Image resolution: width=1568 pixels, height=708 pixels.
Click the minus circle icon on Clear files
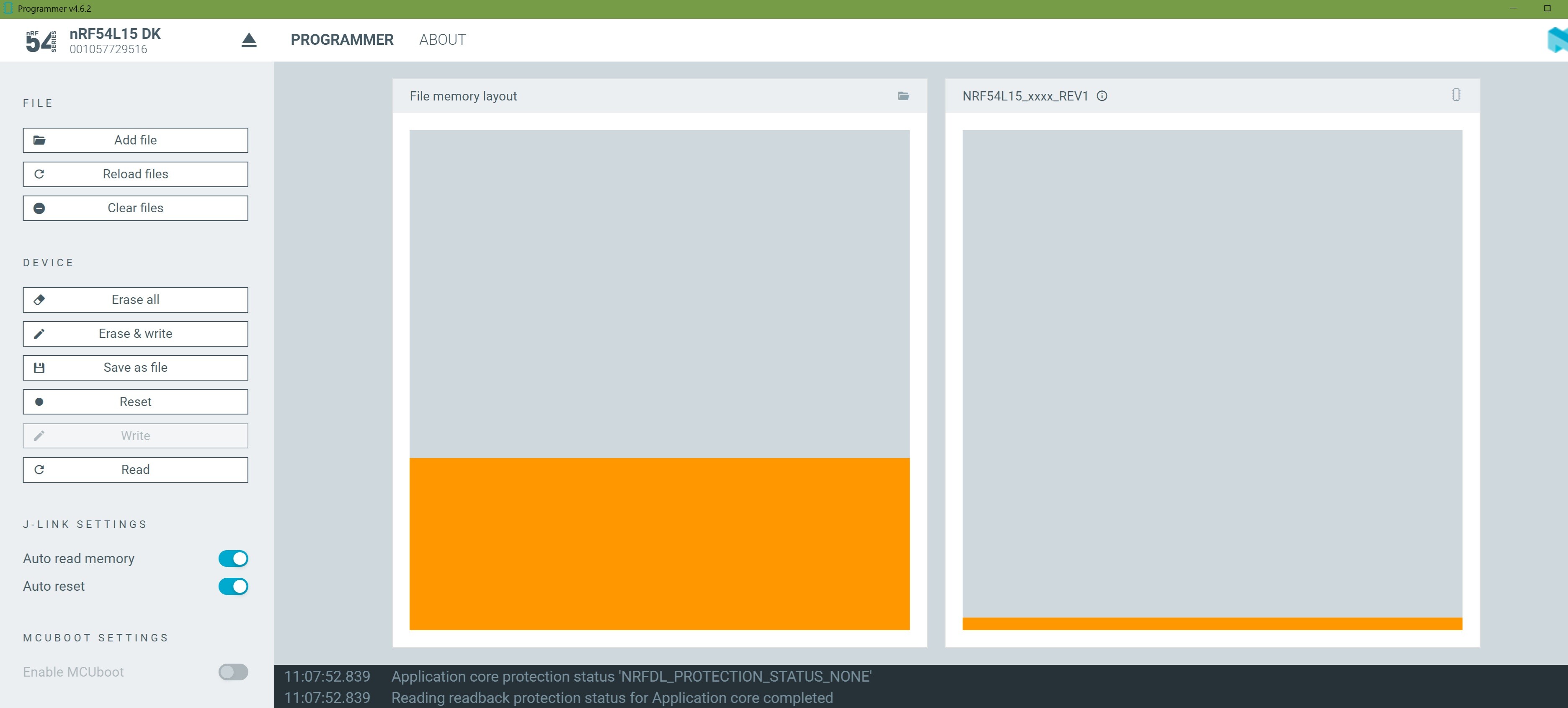[39, 208]
